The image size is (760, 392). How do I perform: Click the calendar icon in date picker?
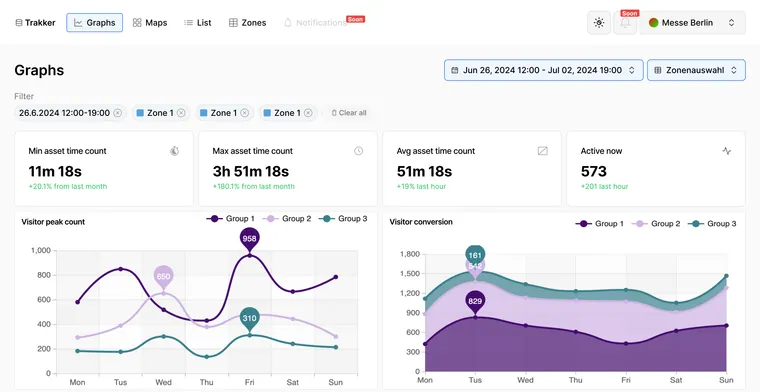[455, 70]
